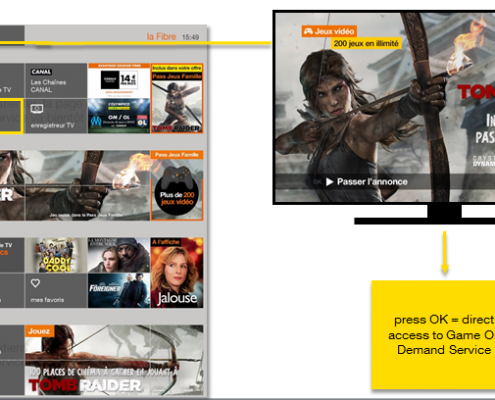
Task: Click the Jeux vidéo gamepad badge icon
Action: [x=308, y=31]
